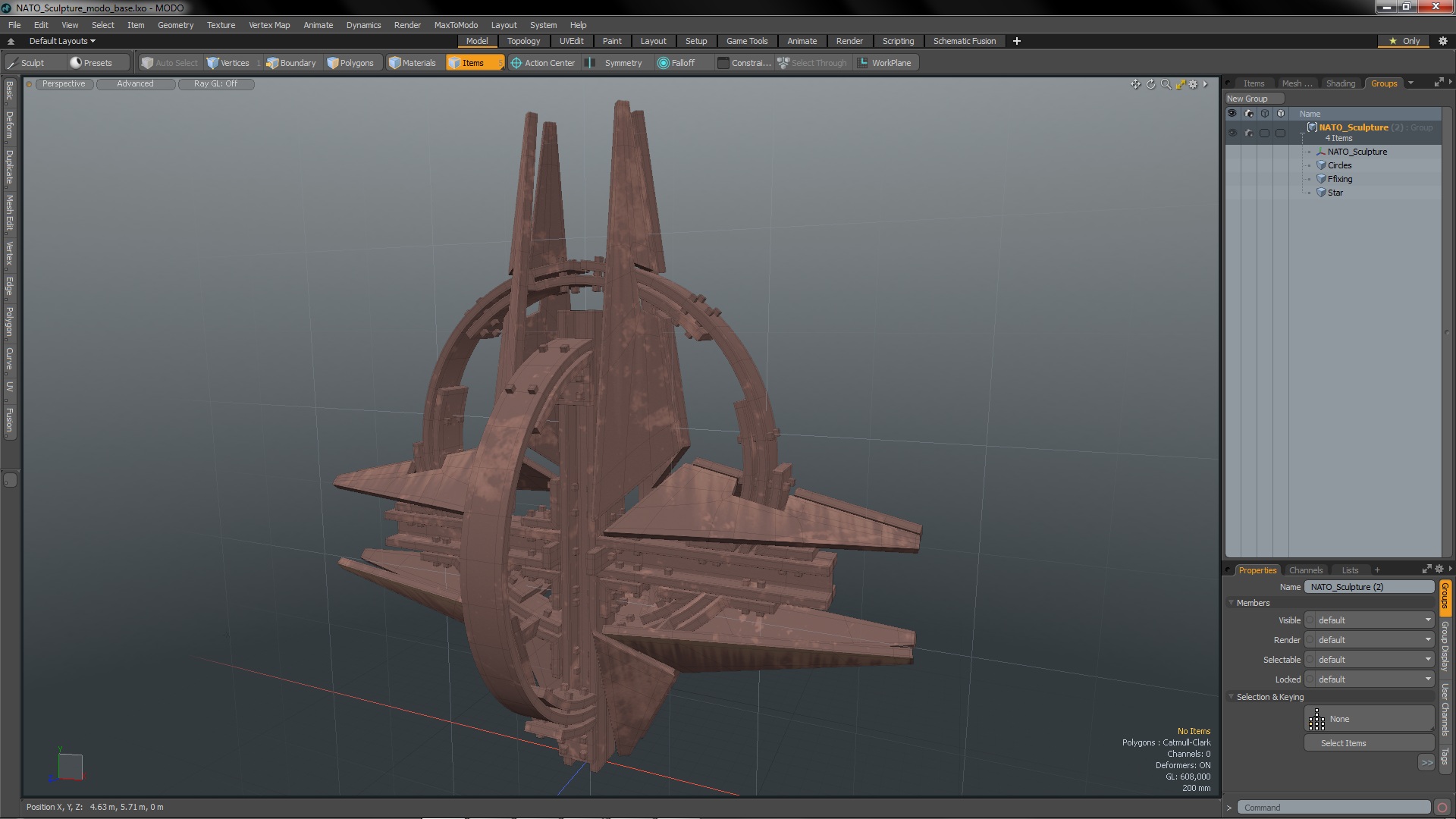
Task: Open the Render default dropdown
Action: 1374,640
